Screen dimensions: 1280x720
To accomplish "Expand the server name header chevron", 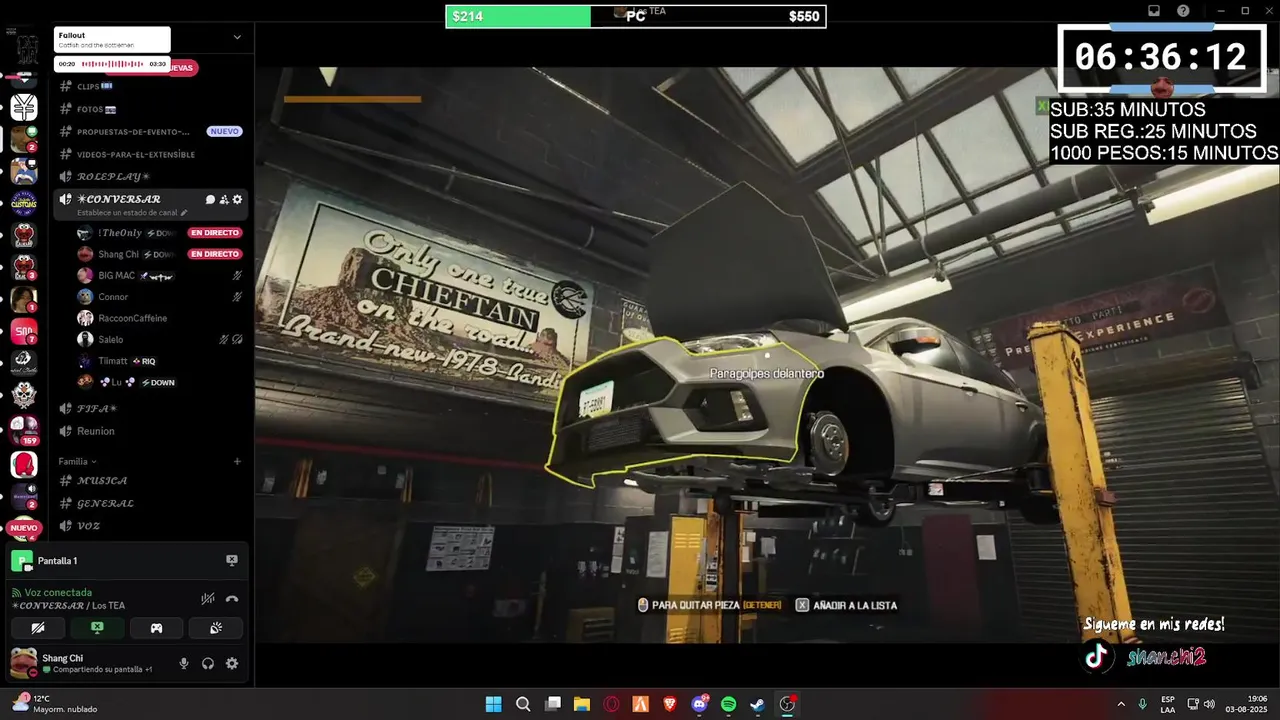I will click(x=237, y=37).
